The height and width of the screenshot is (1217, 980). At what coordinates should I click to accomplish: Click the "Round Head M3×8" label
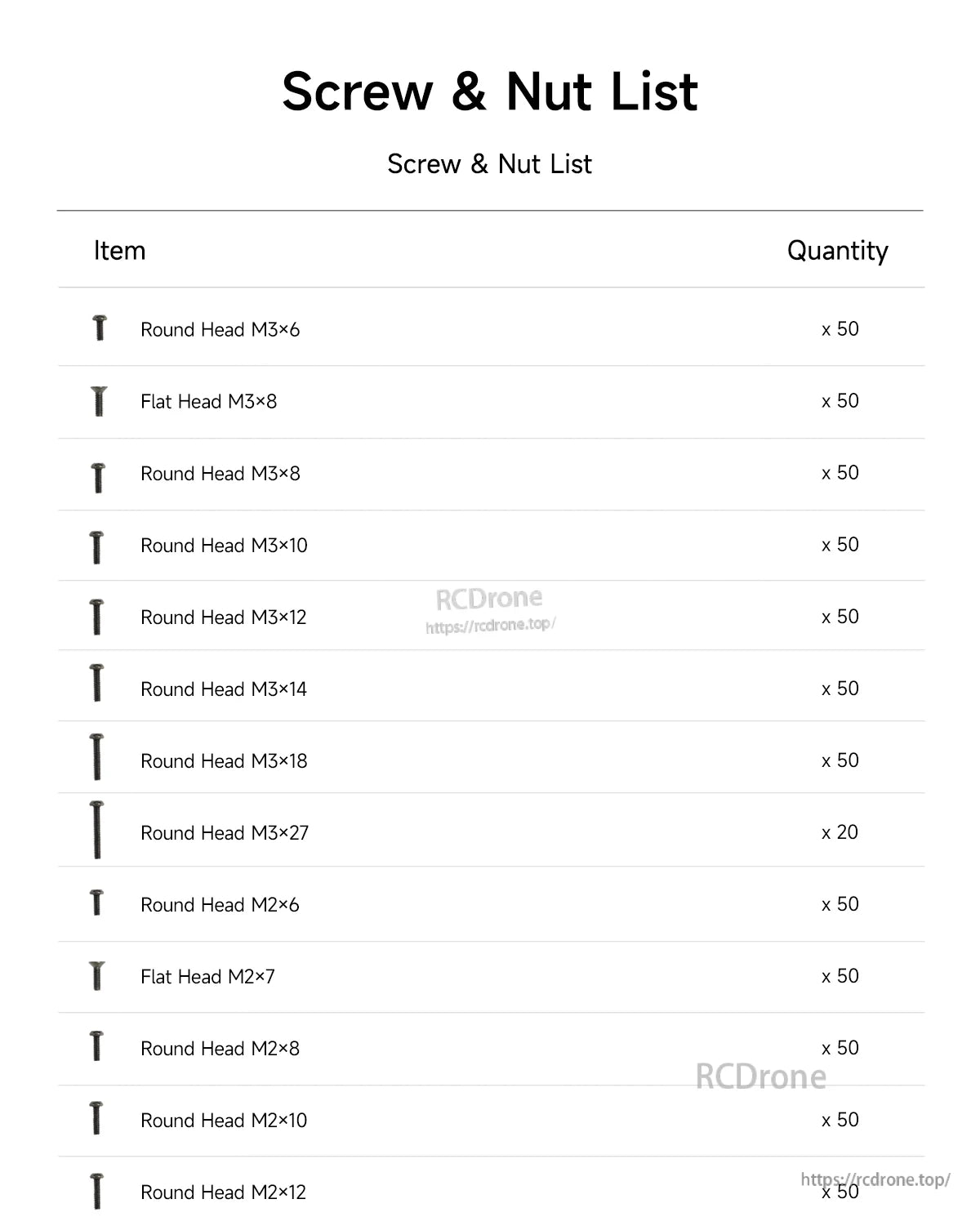(220, 474)
